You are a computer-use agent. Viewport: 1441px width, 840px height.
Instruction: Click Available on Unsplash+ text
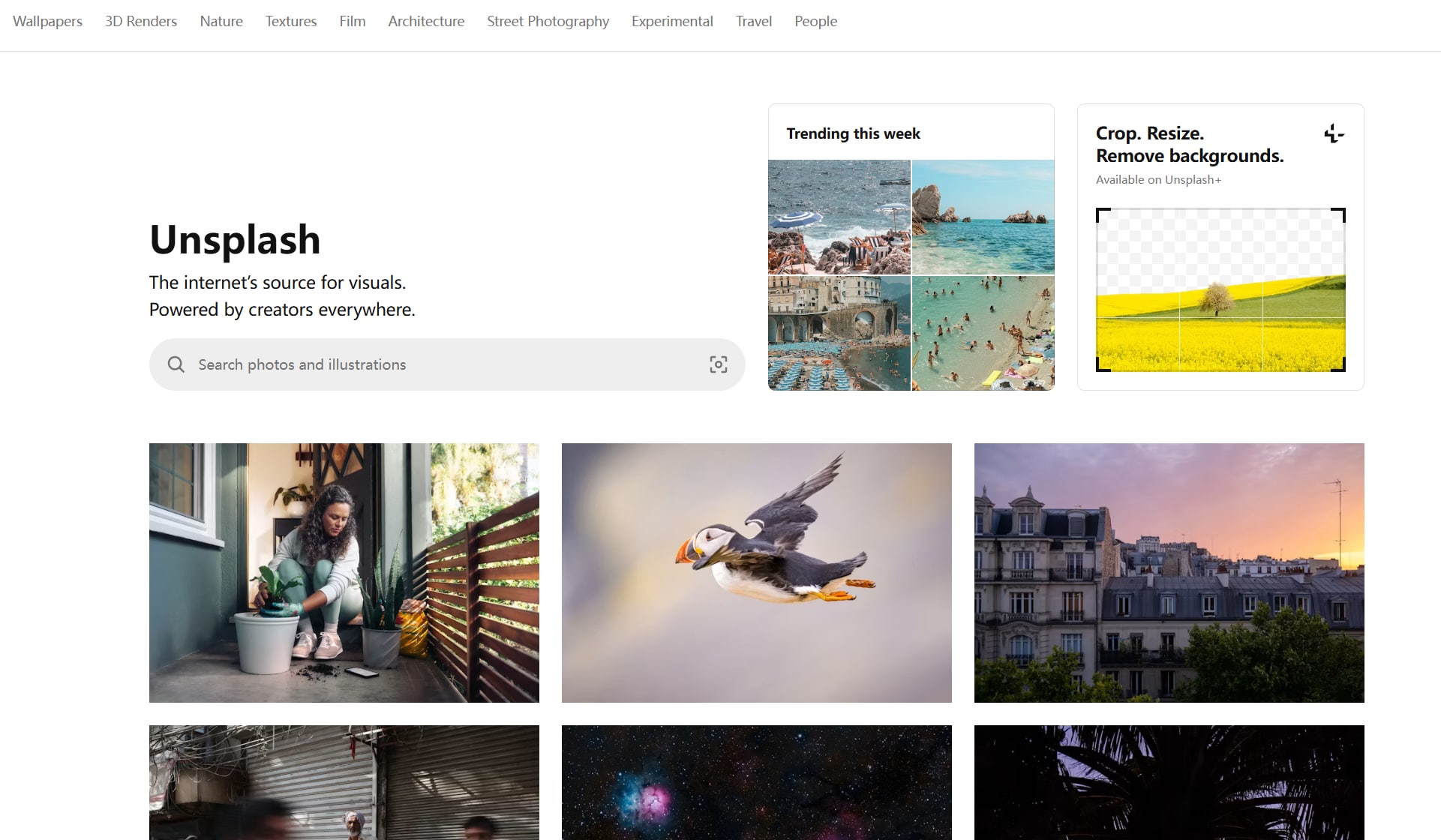click(1158, 180)
